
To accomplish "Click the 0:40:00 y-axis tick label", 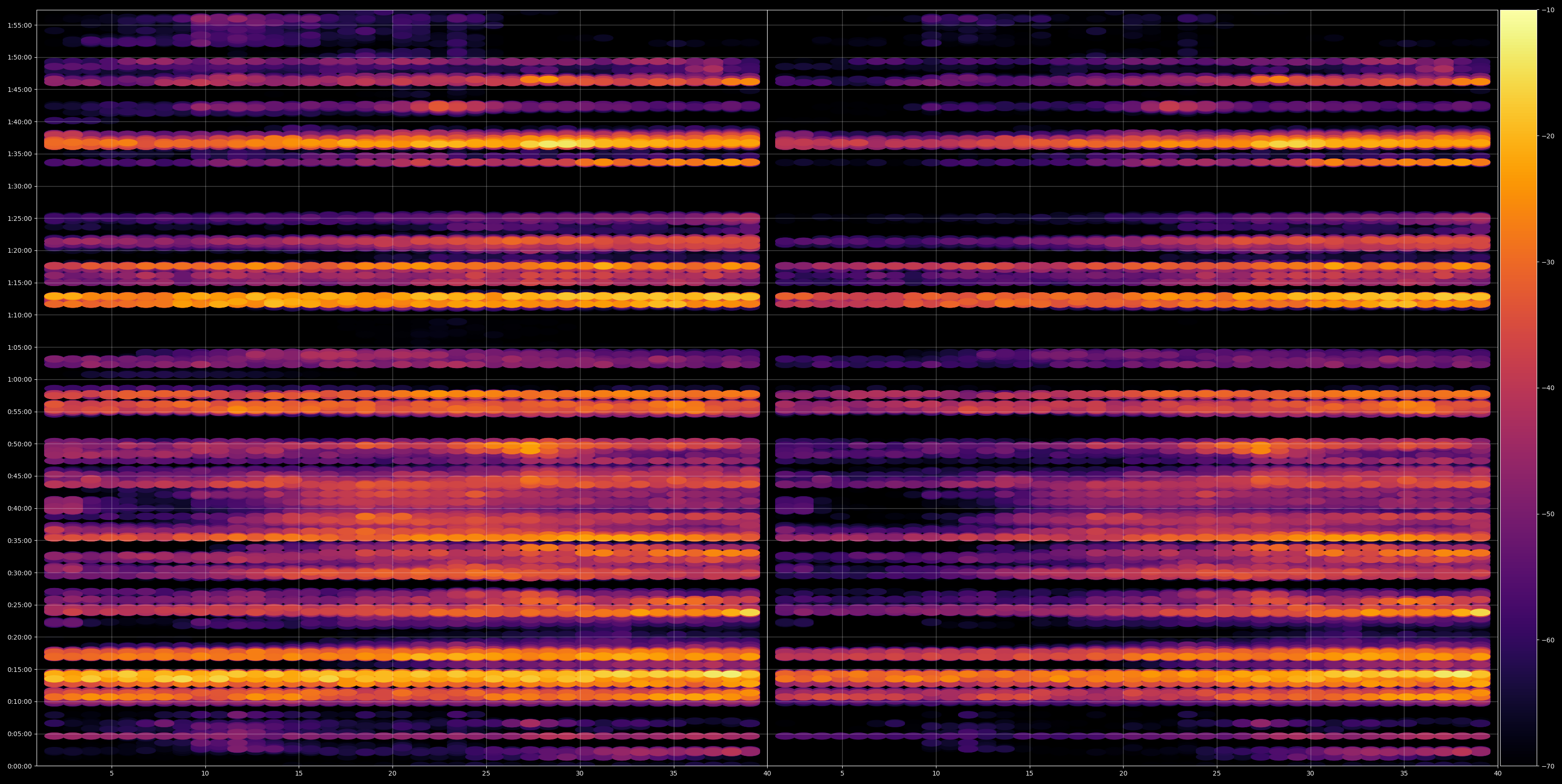I will click(x=19, y=508).
